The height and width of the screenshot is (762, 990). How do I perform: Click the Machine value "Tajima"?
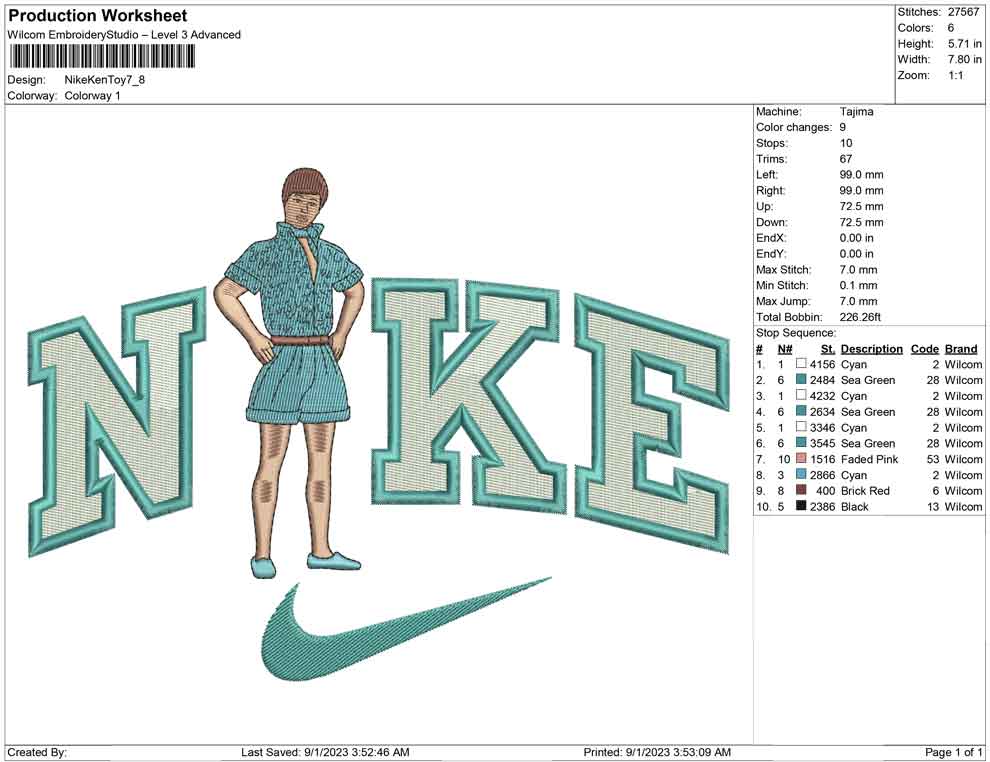(x=856, y=112)
